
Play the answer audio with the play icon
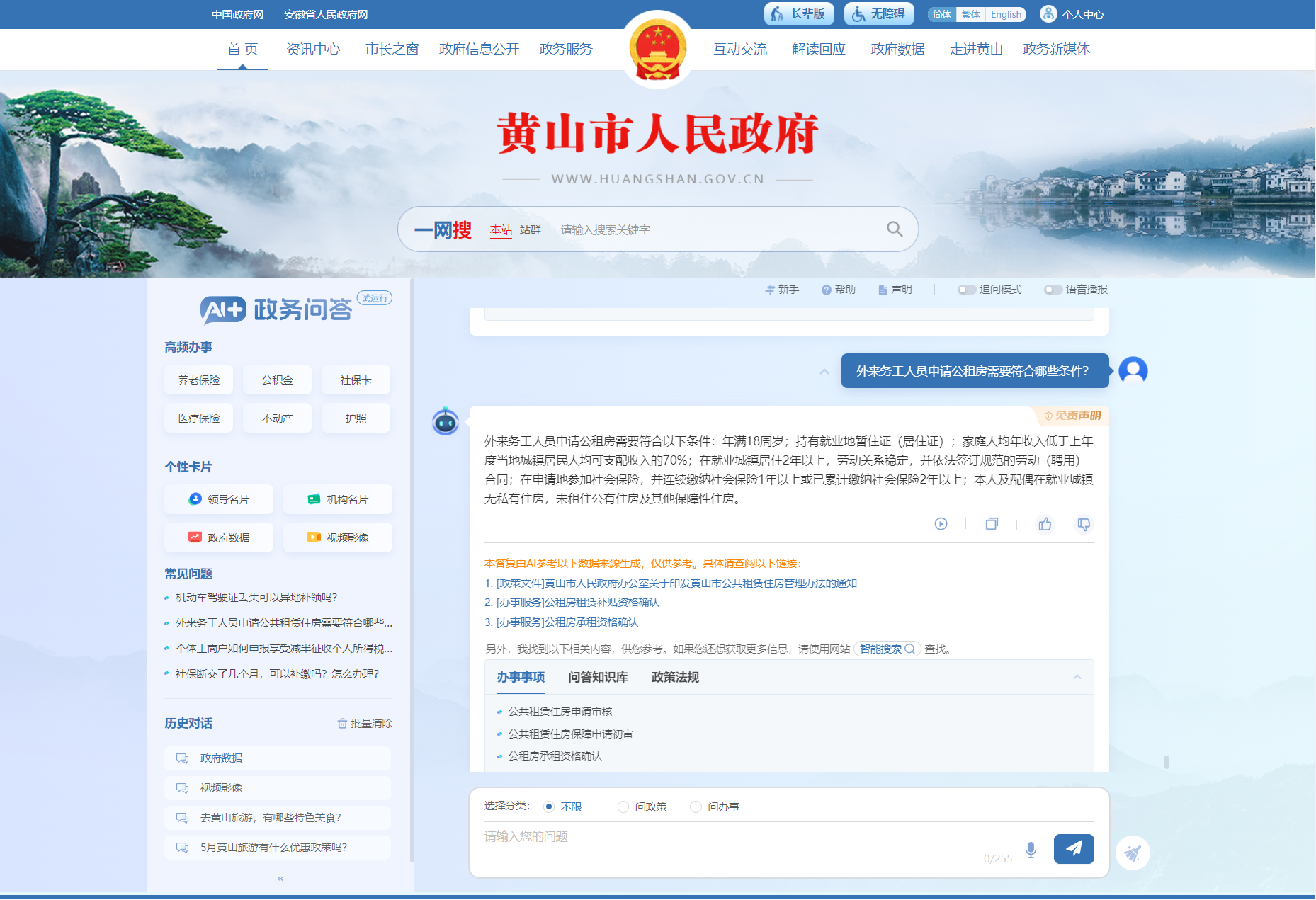point(941,524)
